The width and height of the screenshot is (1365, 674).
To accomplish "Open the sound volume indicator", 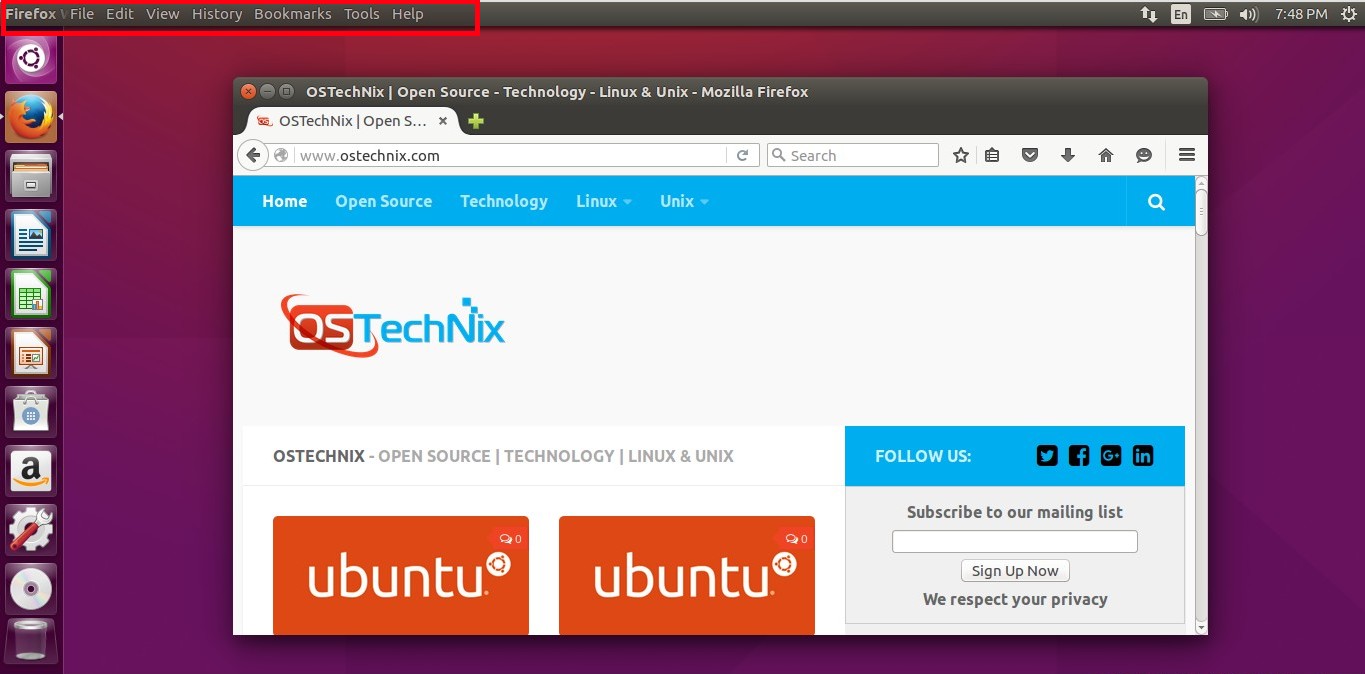I will pos(1248,14).
